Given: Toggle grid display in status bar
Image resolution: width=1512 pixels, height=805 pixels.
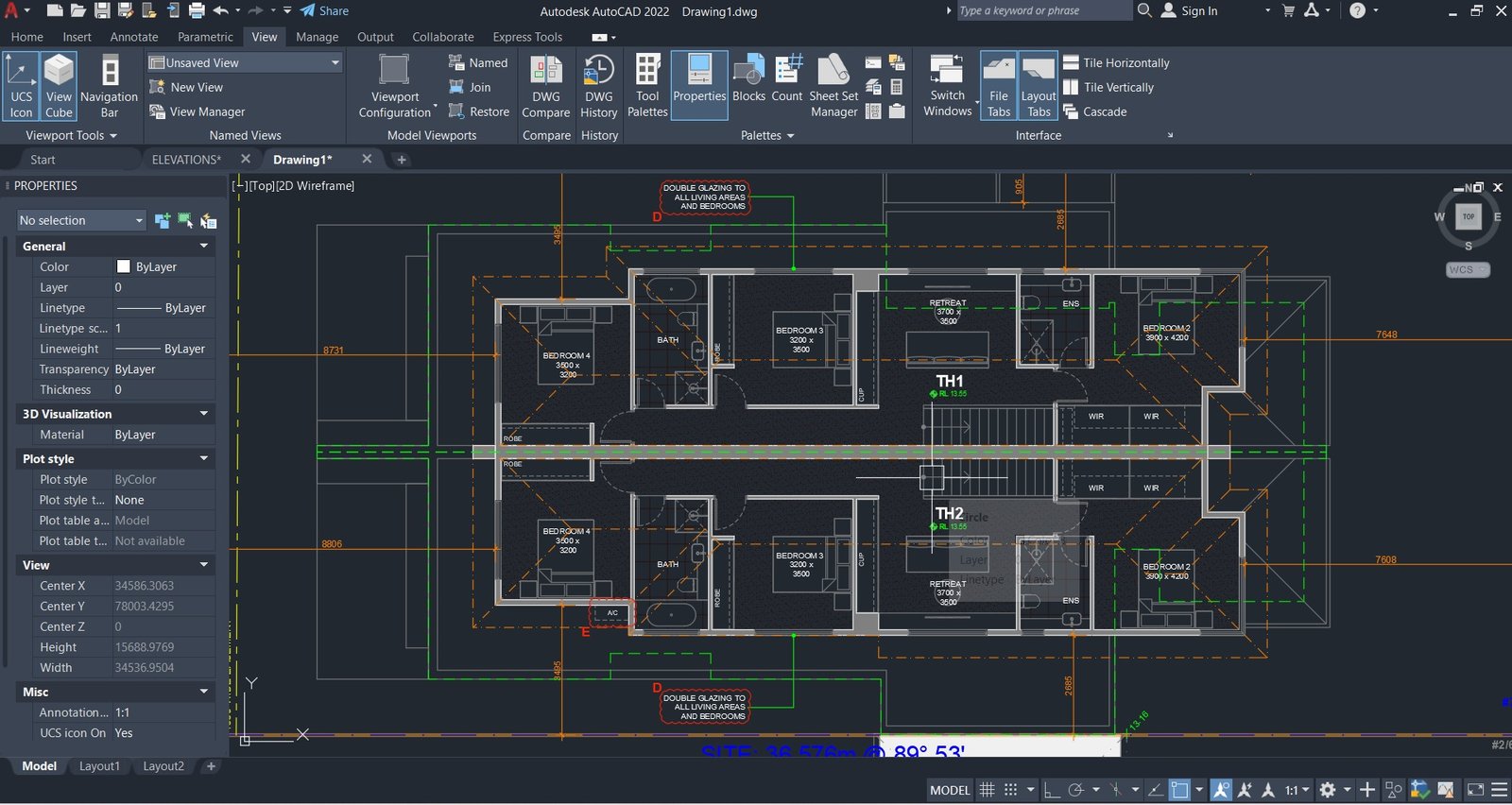Looking at the screenshot, I should [x=987, y=790].
